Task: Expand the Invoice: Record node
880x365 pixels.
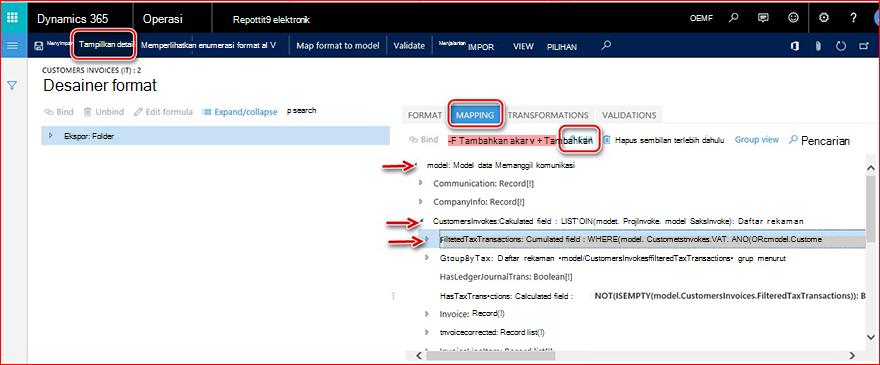Action: click(x=427, y=314)
